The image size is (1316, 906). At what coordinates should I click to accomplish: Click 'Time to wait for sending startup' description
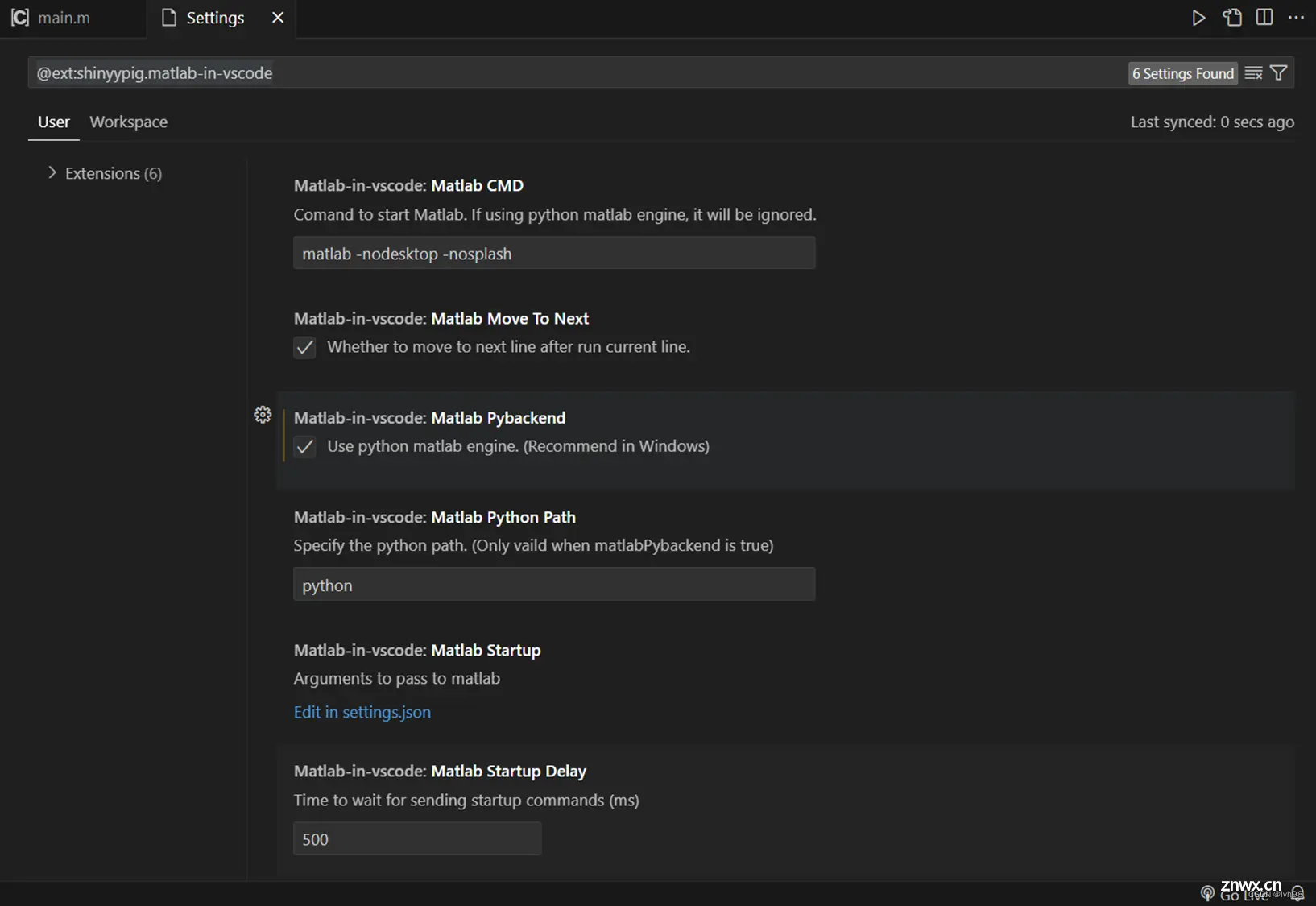(x=466, y=800)
